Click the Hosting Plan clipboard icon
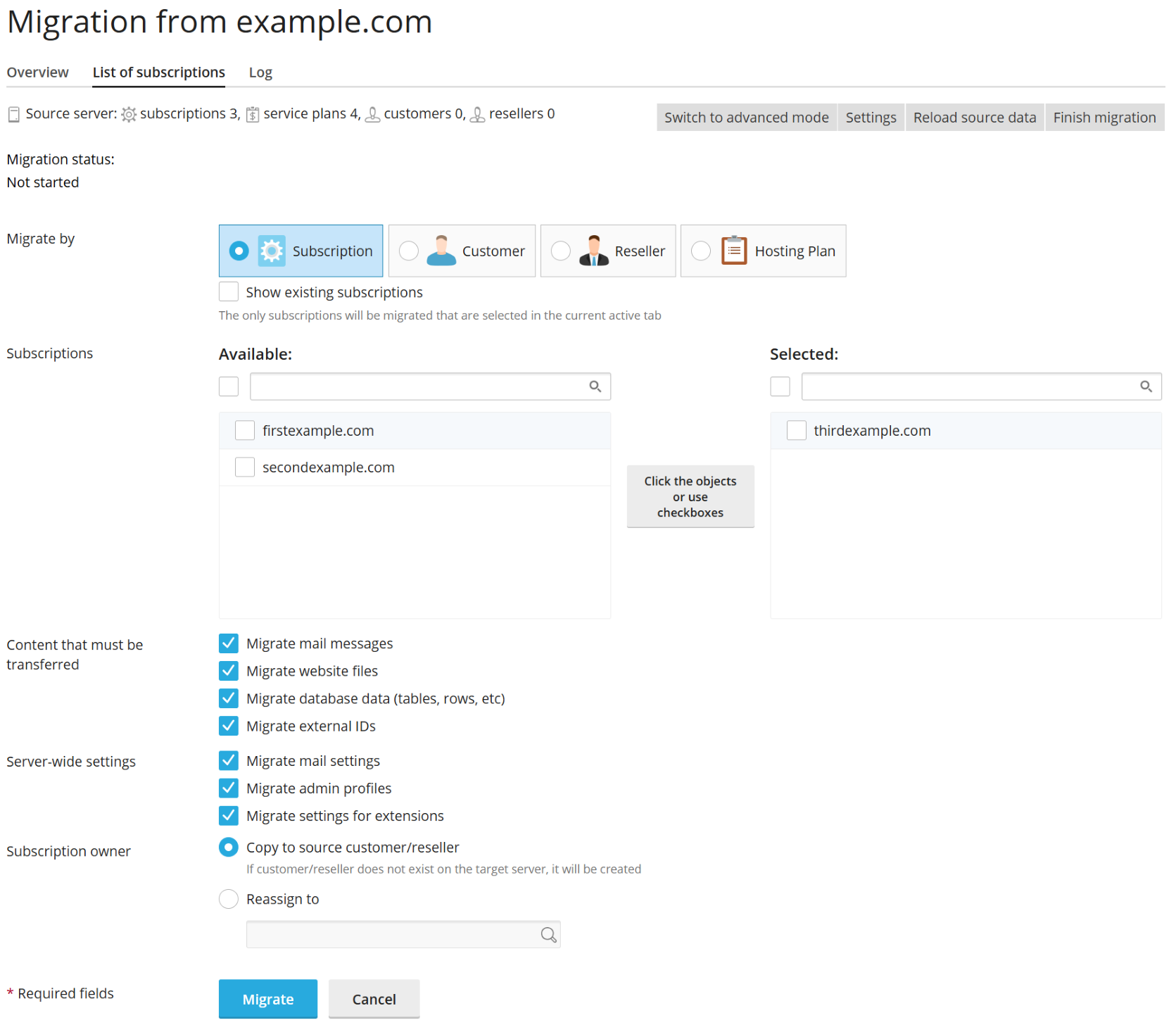The image size is (1176, 1032). 734,251
